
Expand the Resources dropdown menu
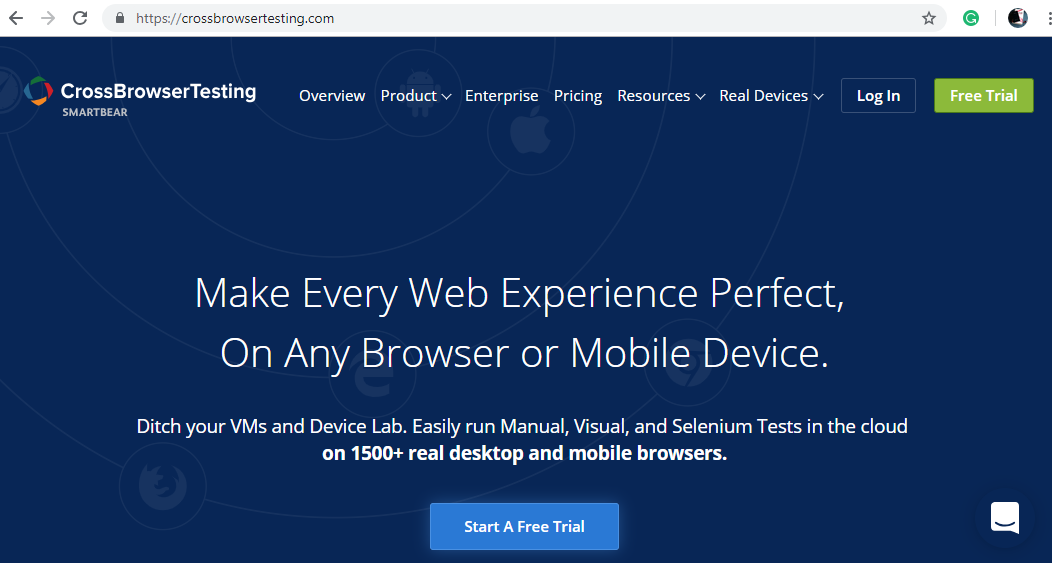[x=661, y=96]
